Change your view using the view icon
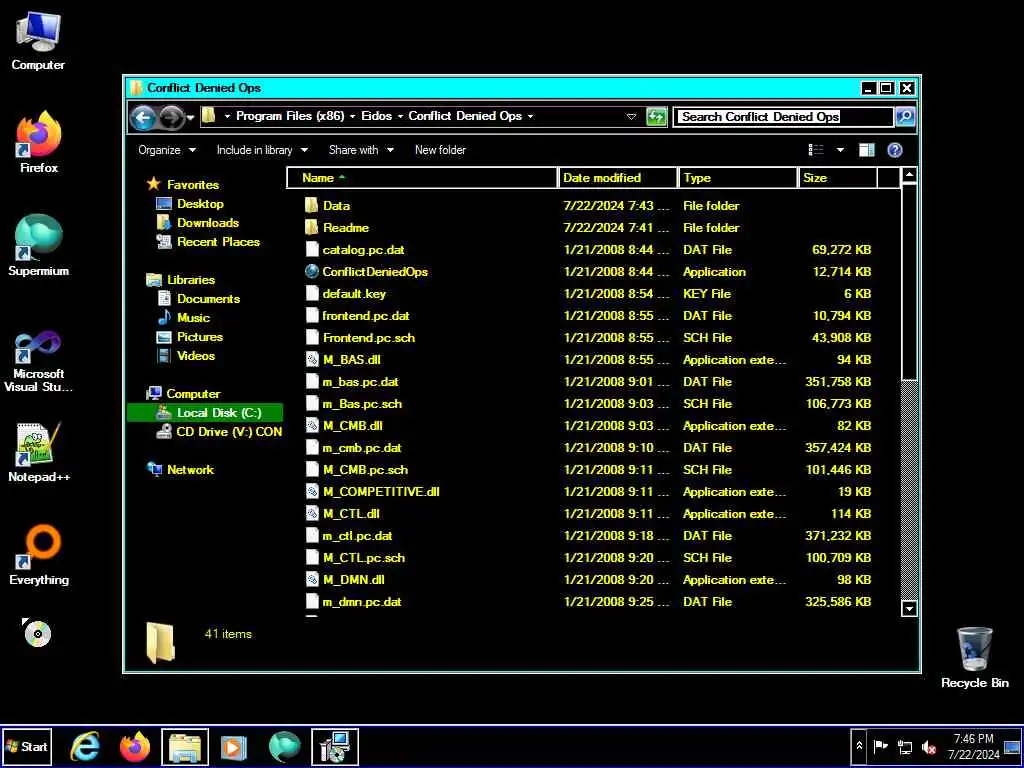This screenshot has width=1024, height=768. (816, 150)
